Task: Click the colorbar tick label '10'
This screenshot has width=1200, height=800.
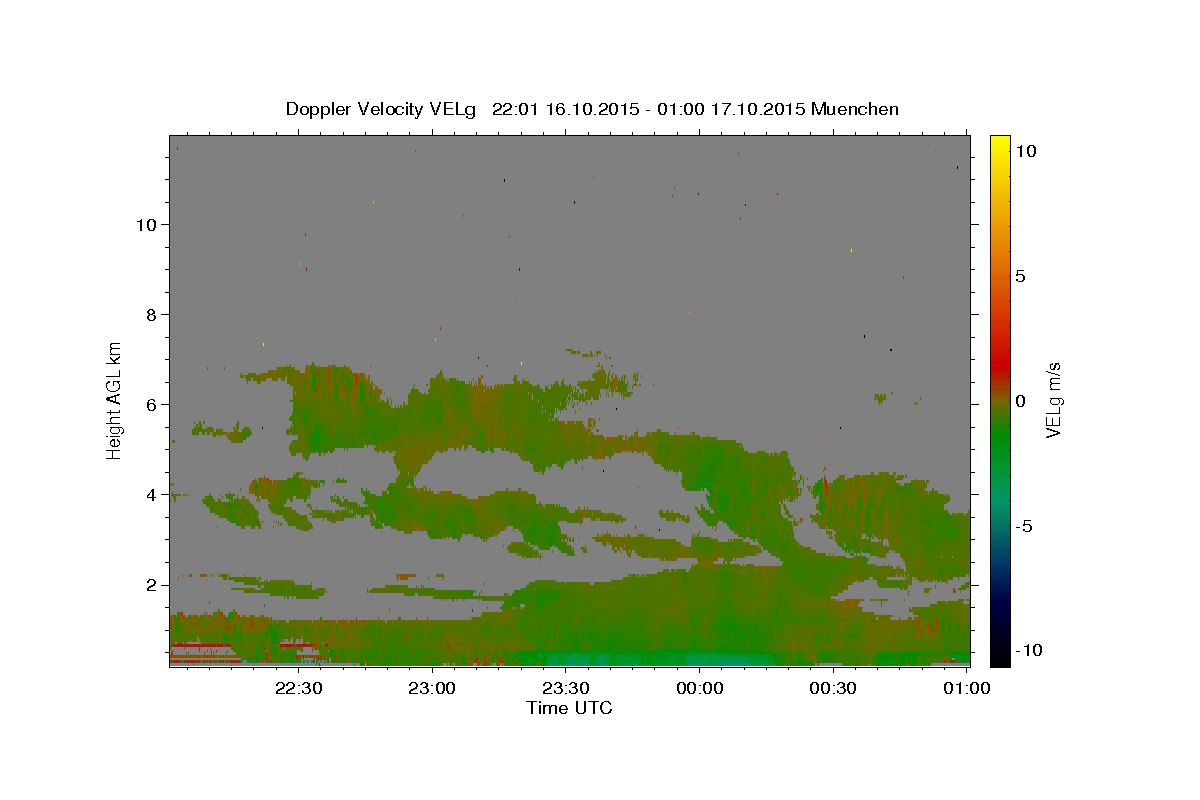Action: (x=1025, y=150)
